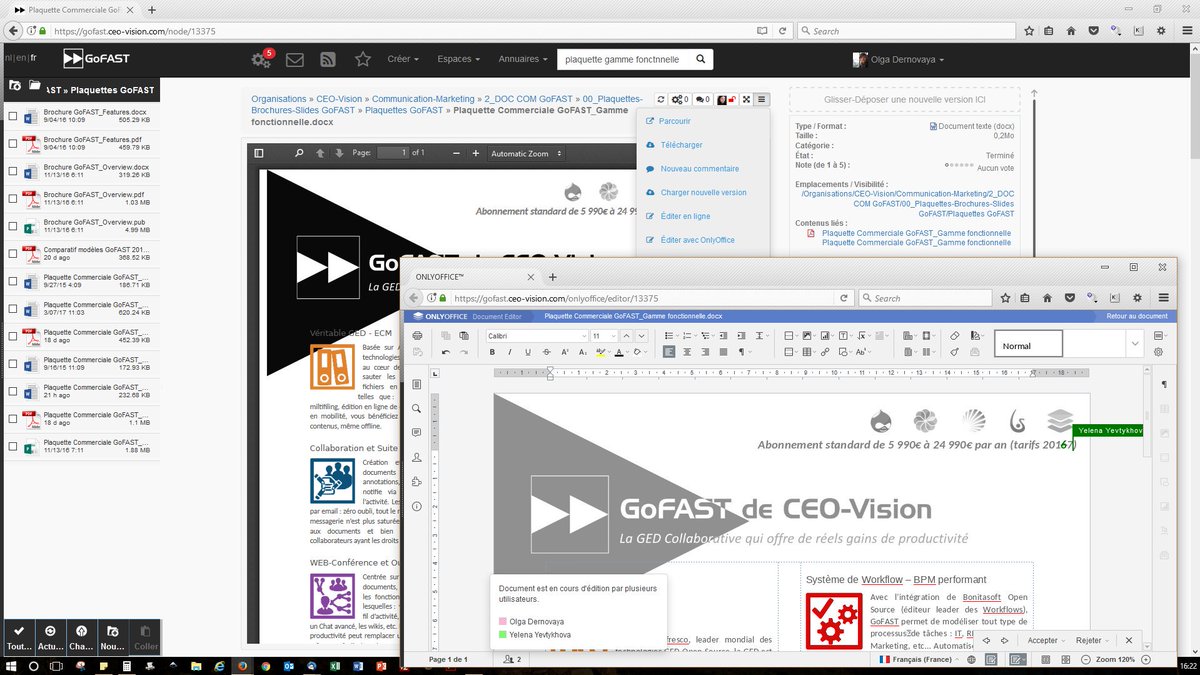Expand the paragraph styles gallery arrow
This screenshot has width=1200, height=675.
coord(1134,345)
